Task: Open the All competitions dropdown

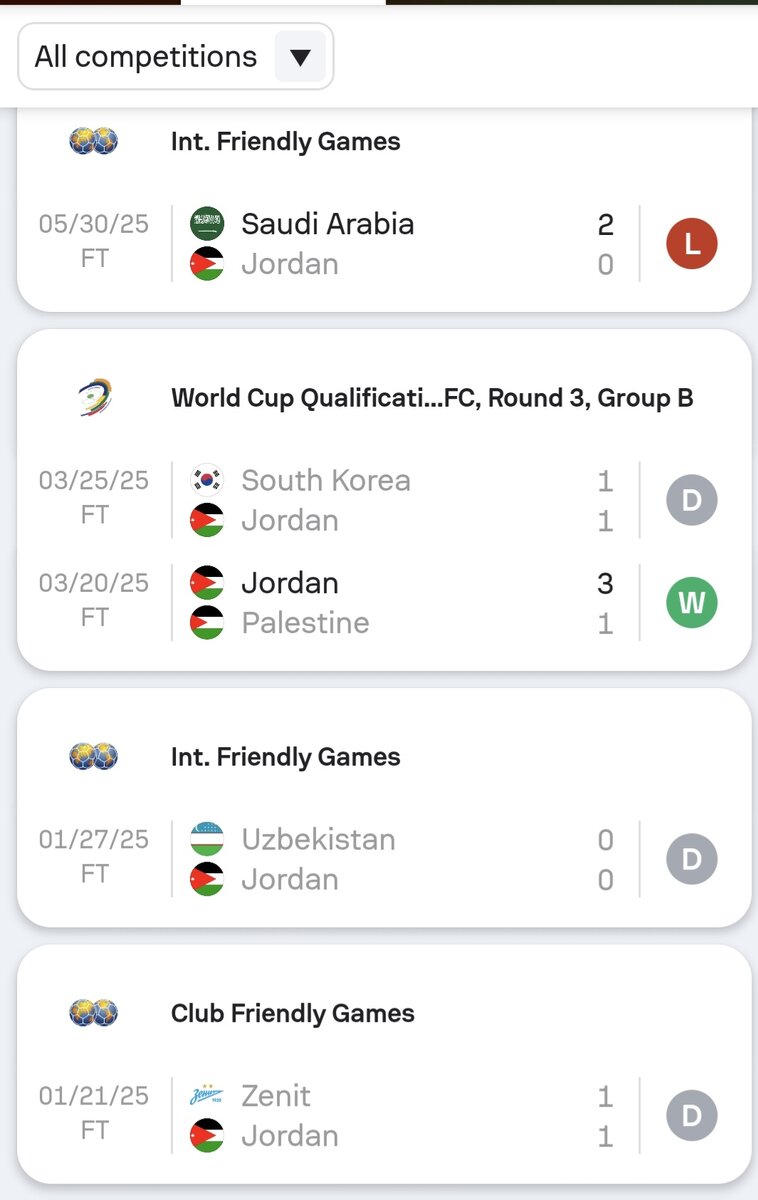Action: pyautogui.click(x=147, y=57)
